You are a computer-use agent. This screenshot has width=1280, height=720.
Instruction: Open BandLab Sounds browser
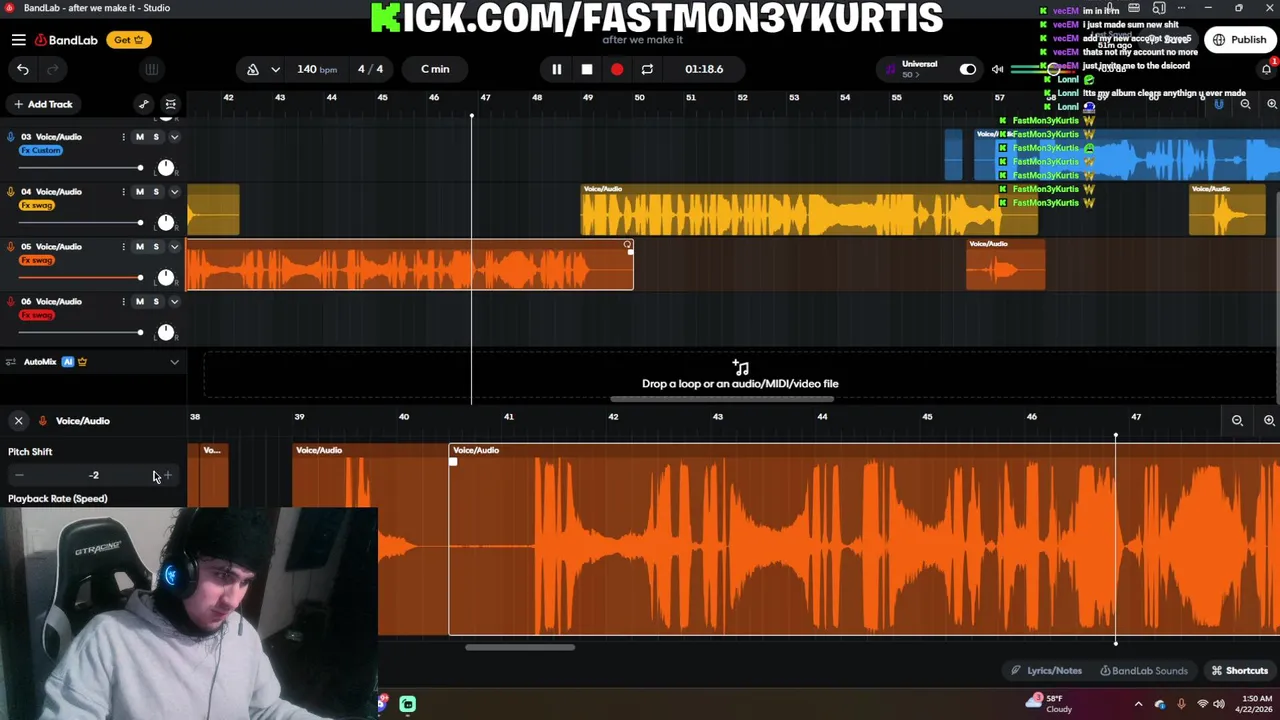(1143, 671)
